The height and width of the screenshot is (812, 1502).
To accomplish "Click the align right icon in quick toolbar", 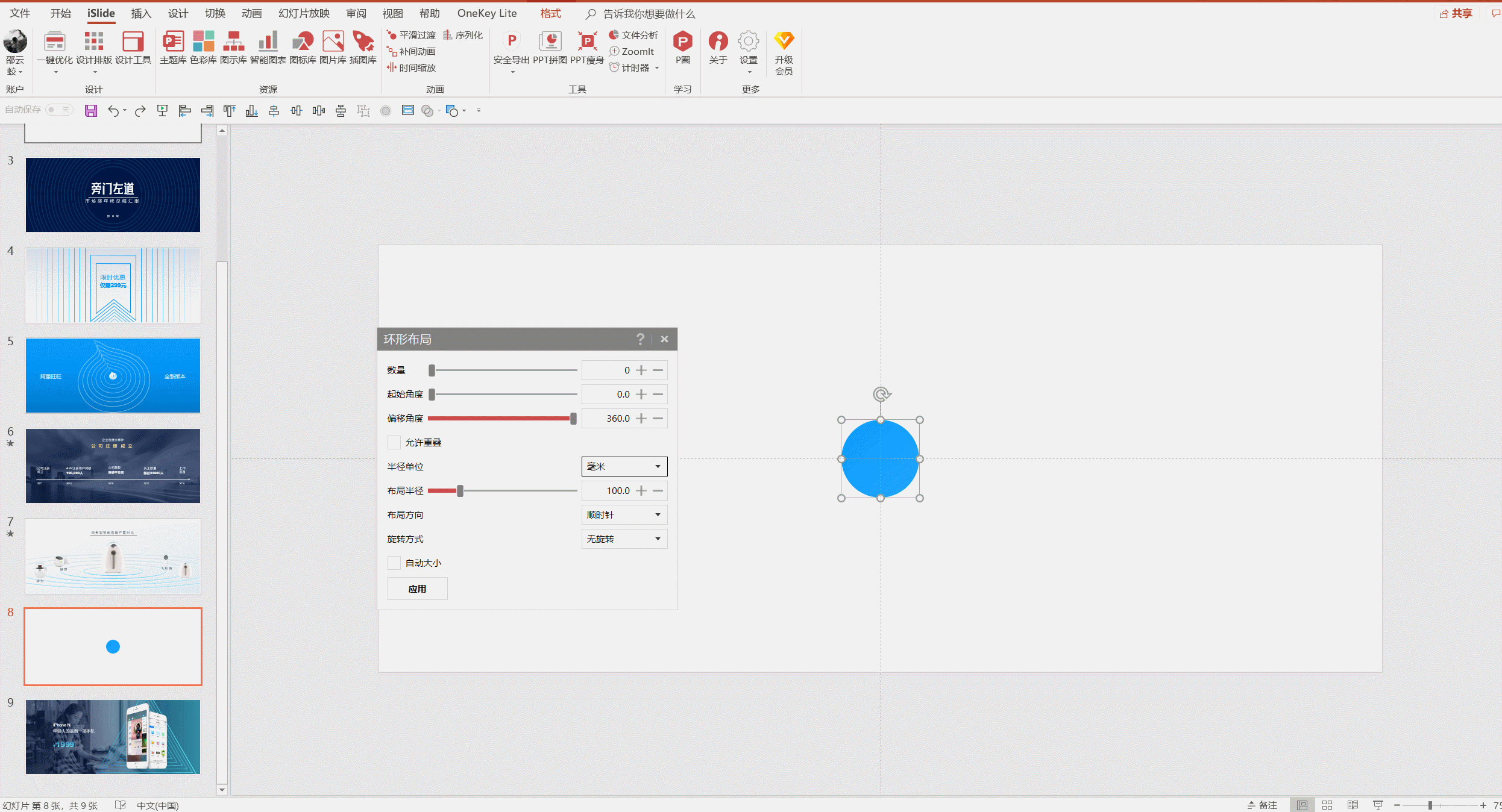I will [x=207, y=110].
